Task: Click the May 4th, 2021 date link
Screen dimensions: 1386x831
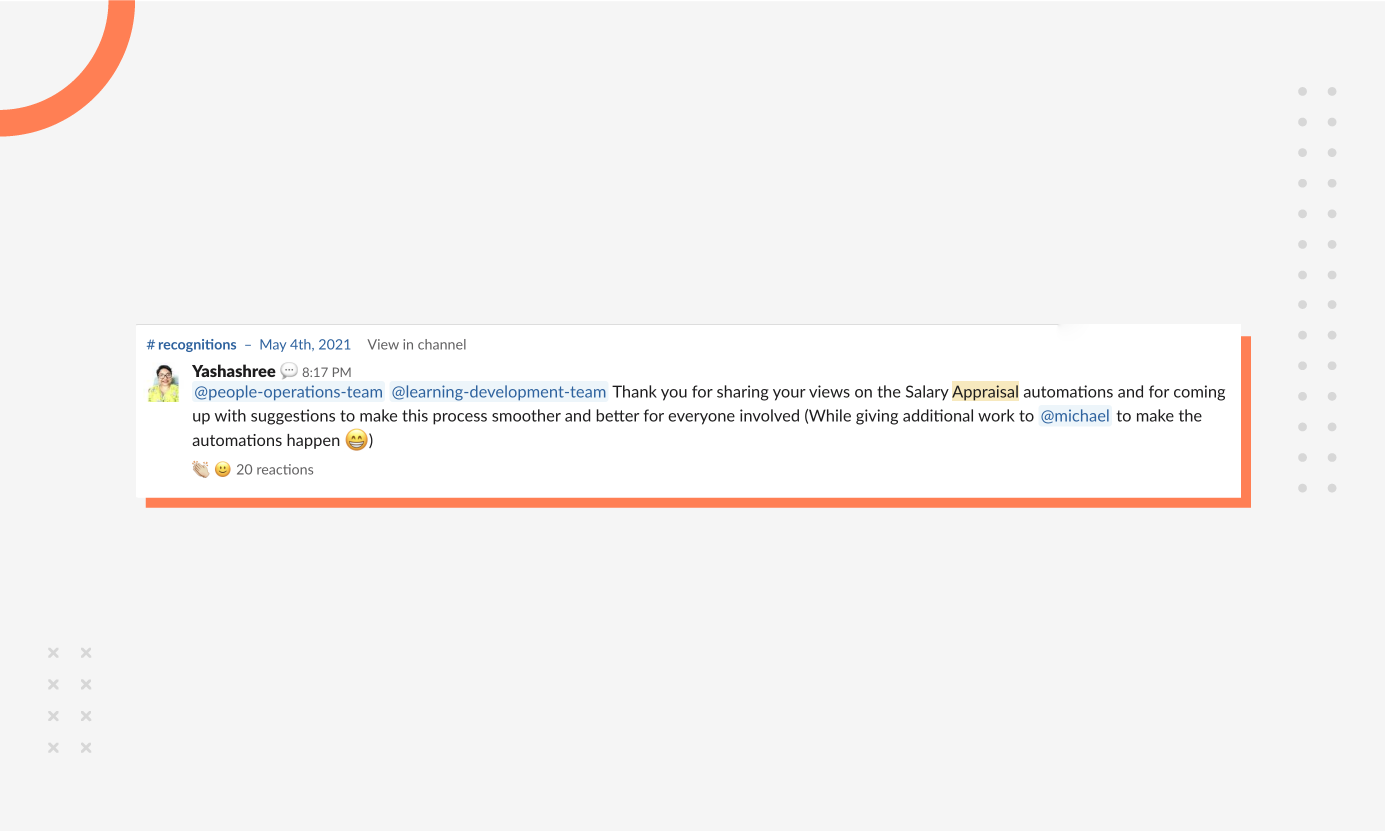Action: [305, 344]
